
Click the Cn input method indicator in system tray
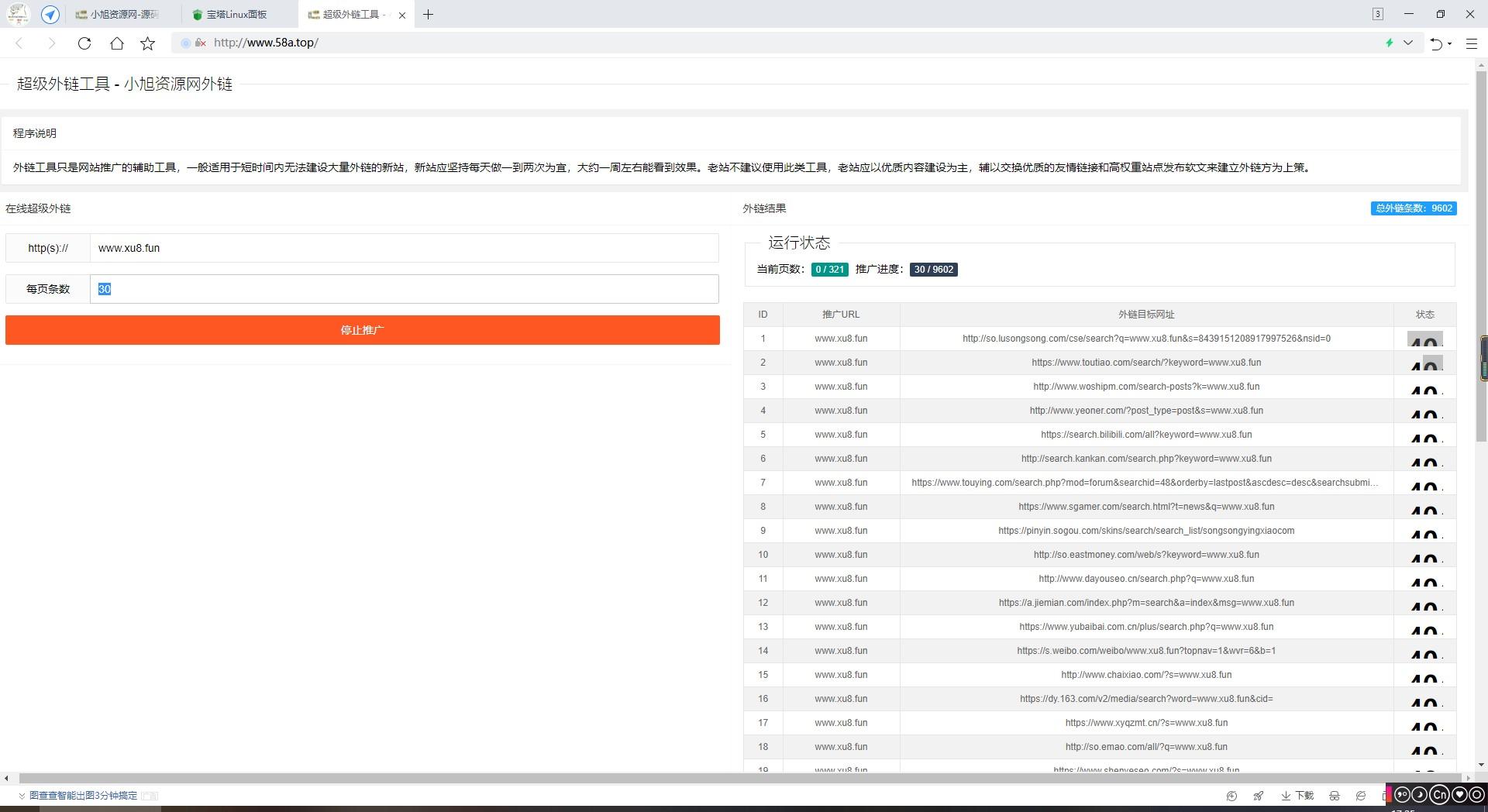[x=1439, y=795]
